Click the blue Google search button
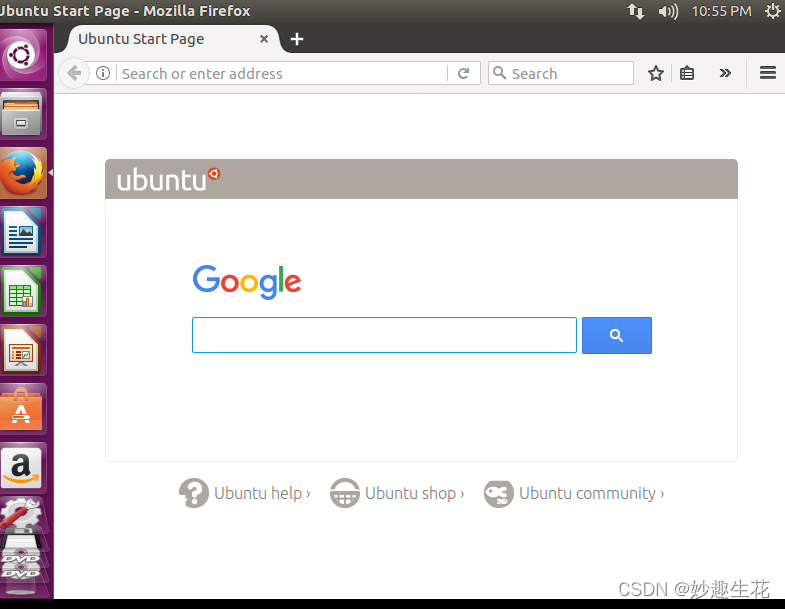 click(617, 335)
